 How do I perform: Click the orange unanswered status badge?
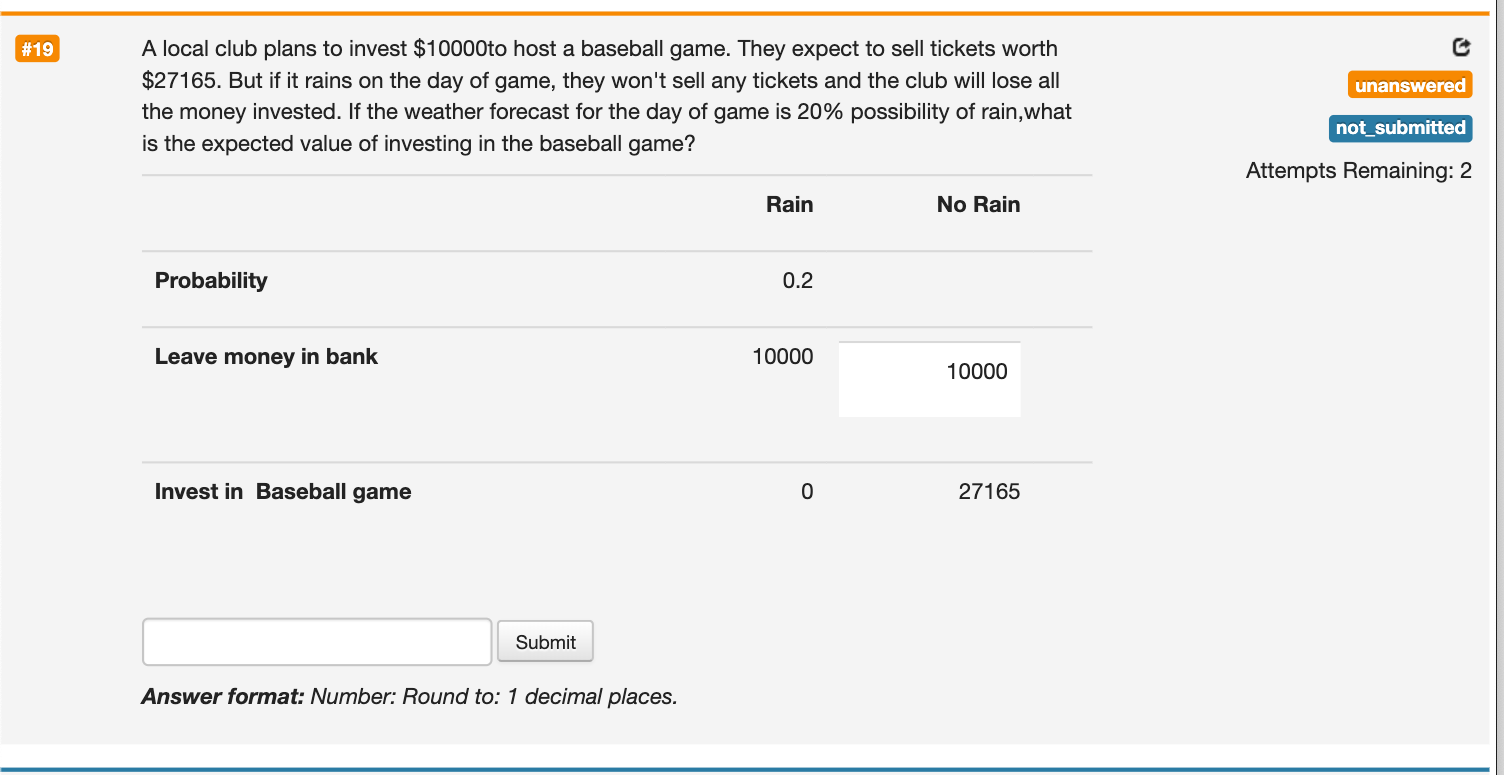[x=1410, y=85]
